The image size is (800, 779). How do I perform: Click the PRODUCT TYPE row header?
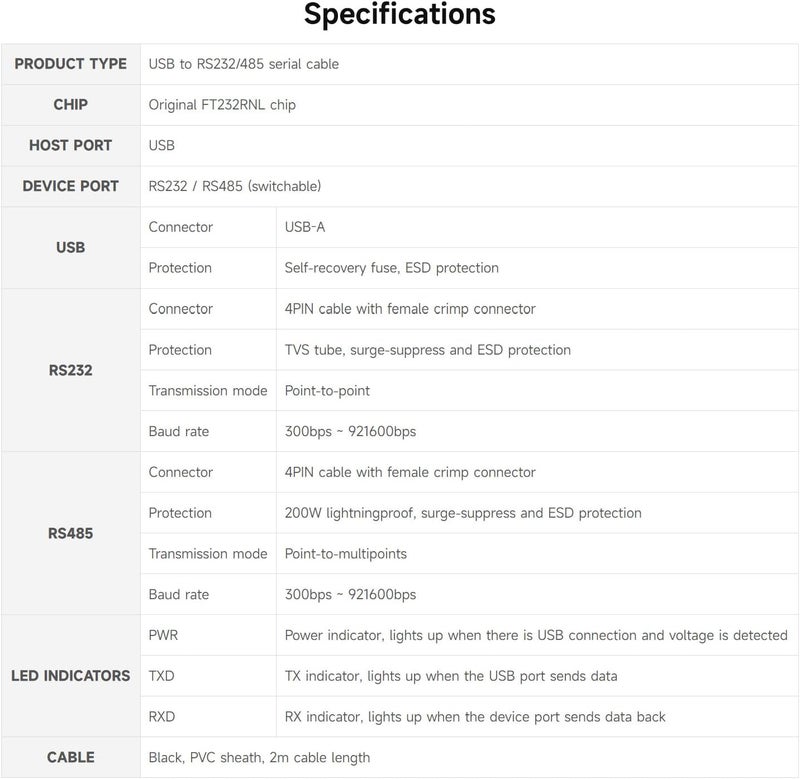tap(70, 64)
